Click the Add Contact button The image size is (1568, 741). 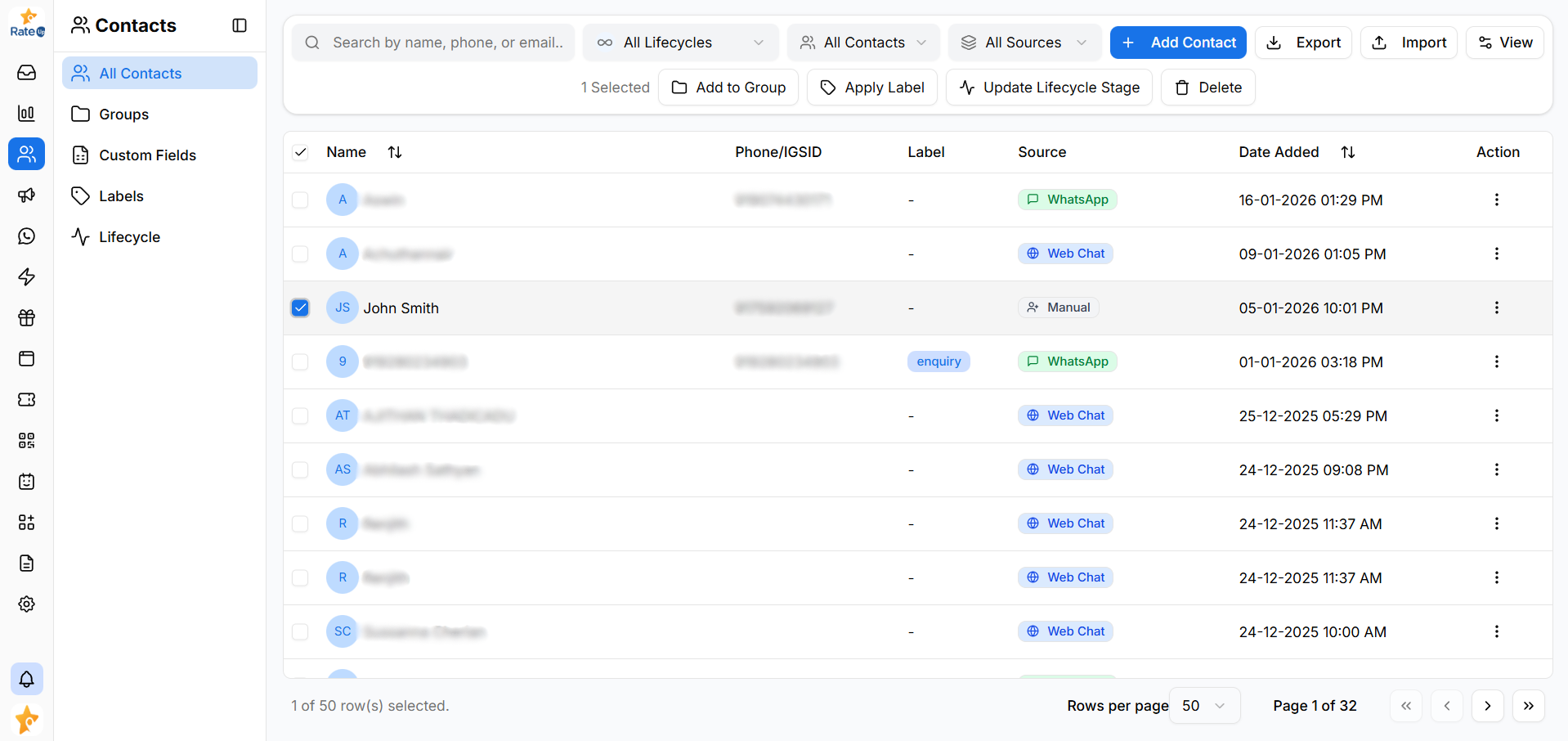[x=1178, y=43]
